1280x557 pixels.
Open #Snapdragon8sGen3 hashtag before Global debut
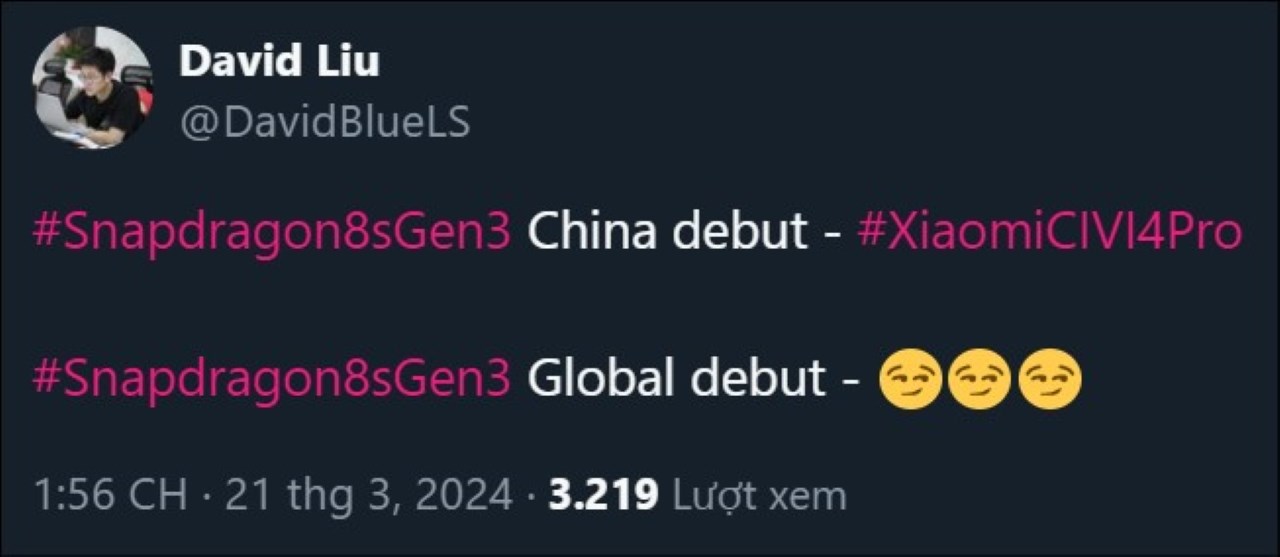(272, 379)
